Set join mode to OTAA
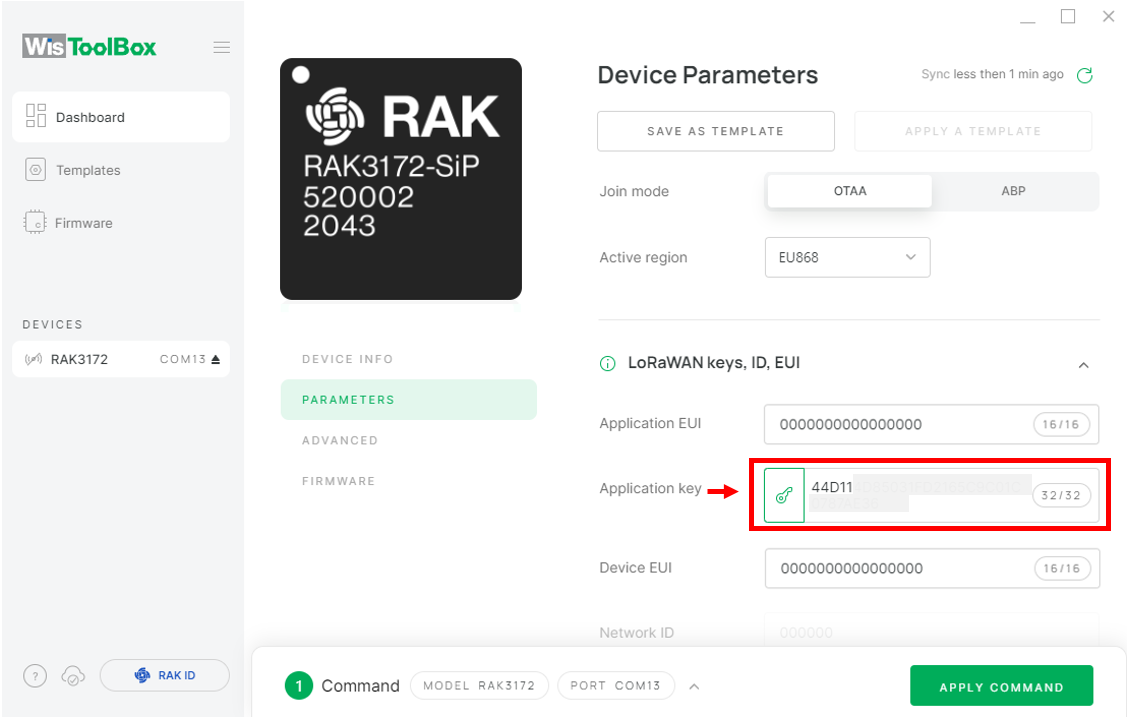The width and height of the screenshot is (1130, 717). click(x=850, y=191)
